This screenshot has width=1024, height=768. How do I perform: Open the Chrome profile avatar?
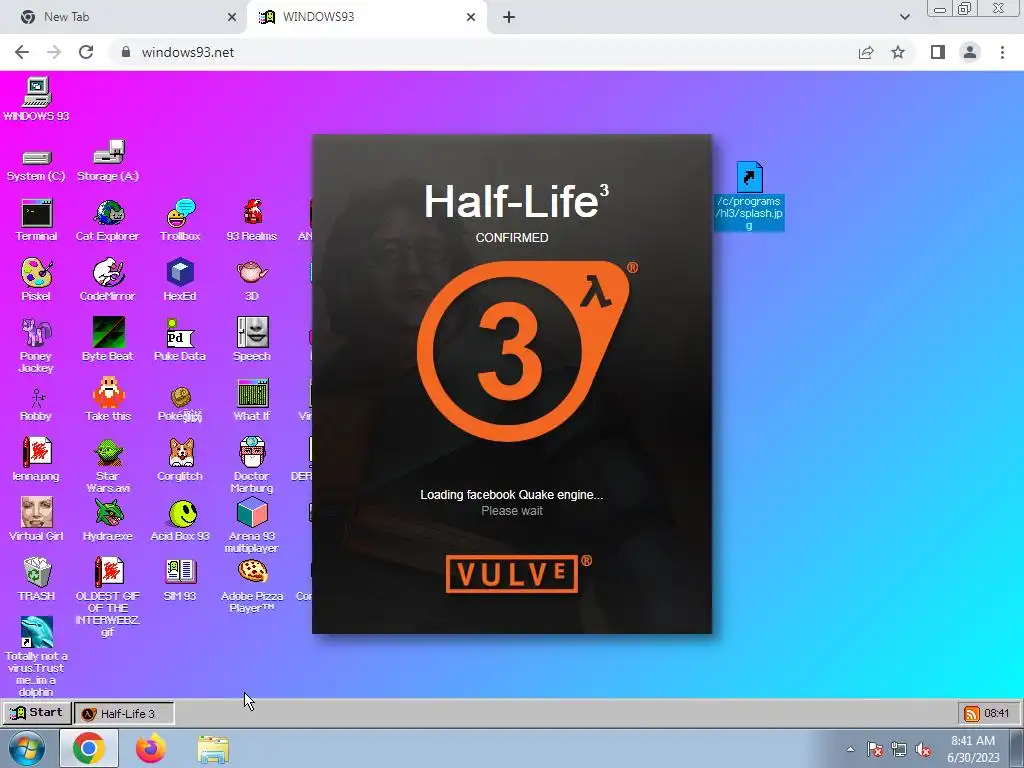click(x=970, y=52)
